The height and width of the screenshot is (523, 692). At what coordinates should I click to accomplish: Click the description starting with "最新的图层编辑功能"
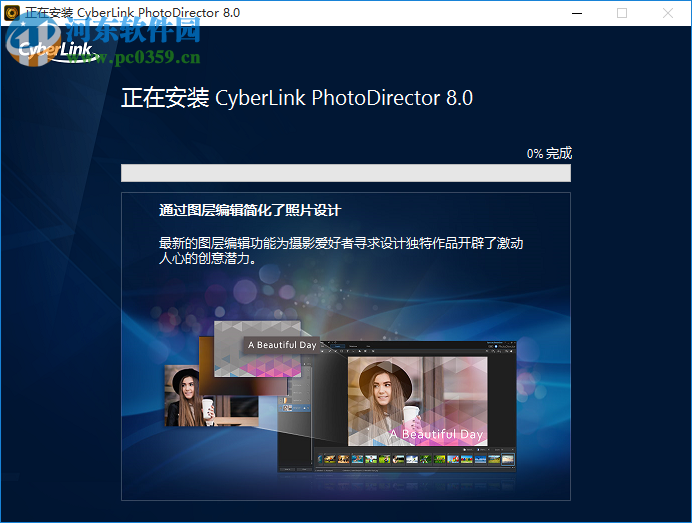(341, 250)
